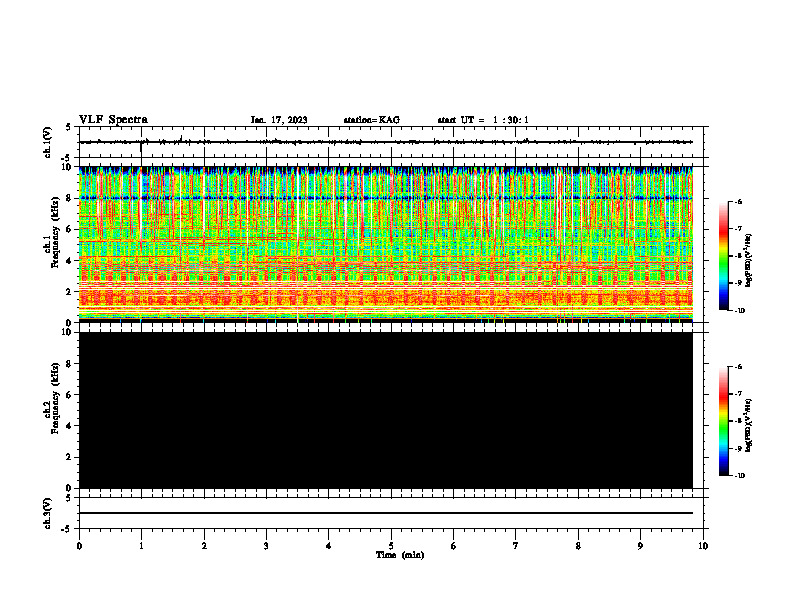
Task: Click the ch.1 voltage waveform trace
Action: (x=386, y=142)
